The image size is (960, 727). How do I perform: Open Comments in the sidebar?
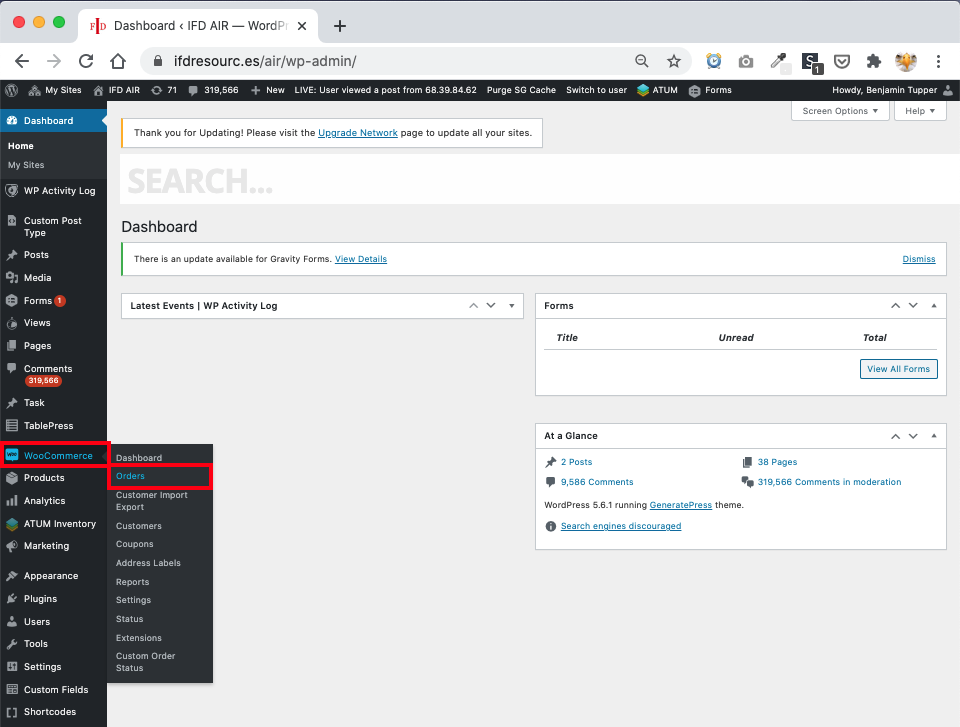(x=53, y=374)
